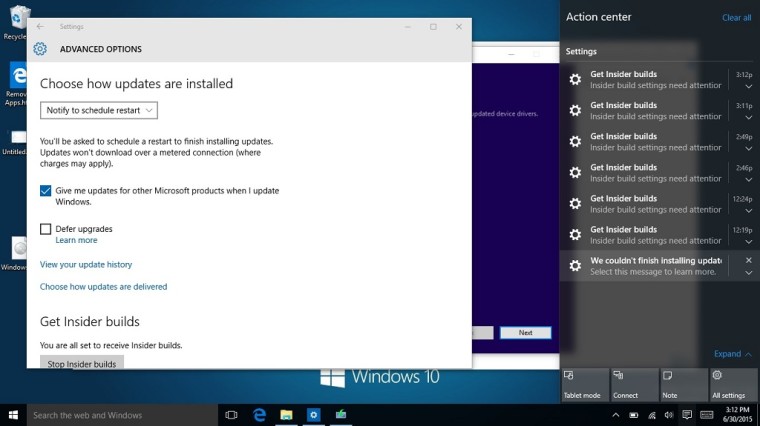This screenshot has height=426, width=760.
Task: Click Next in the purple background window
Action: (525, 333)
